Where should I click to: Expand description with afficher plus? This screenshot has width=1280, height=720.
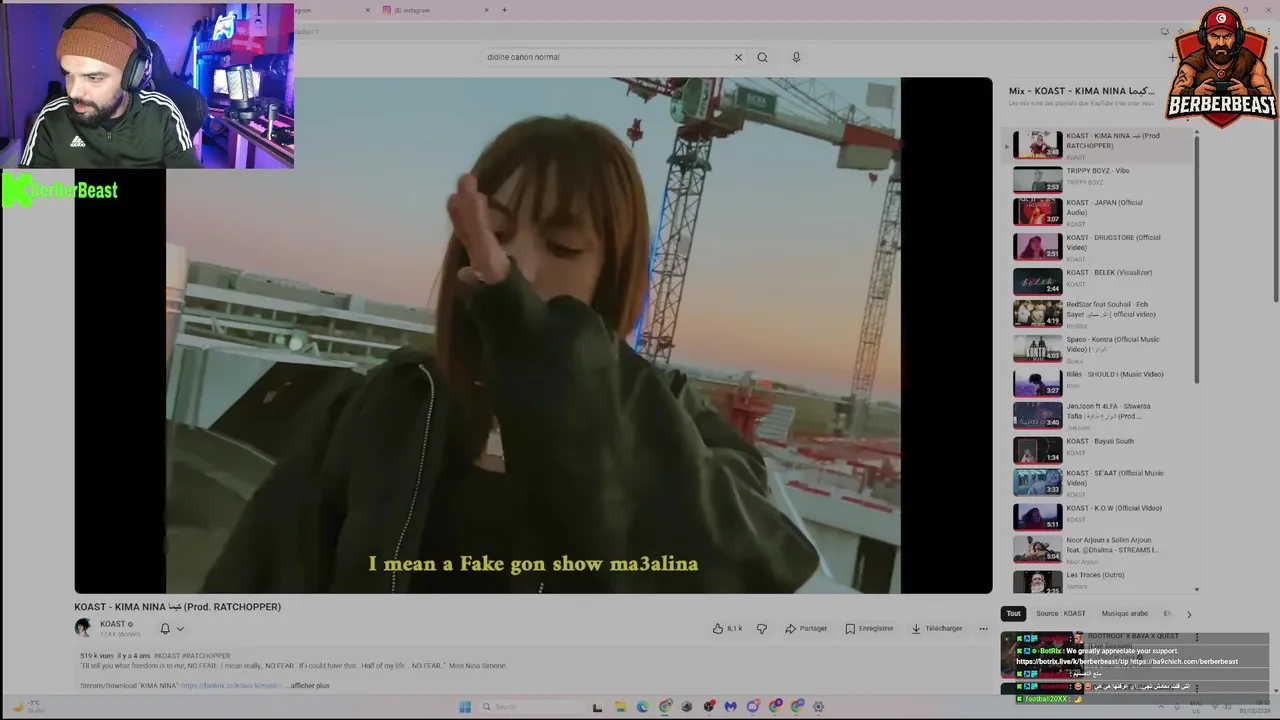pos(310,685)
